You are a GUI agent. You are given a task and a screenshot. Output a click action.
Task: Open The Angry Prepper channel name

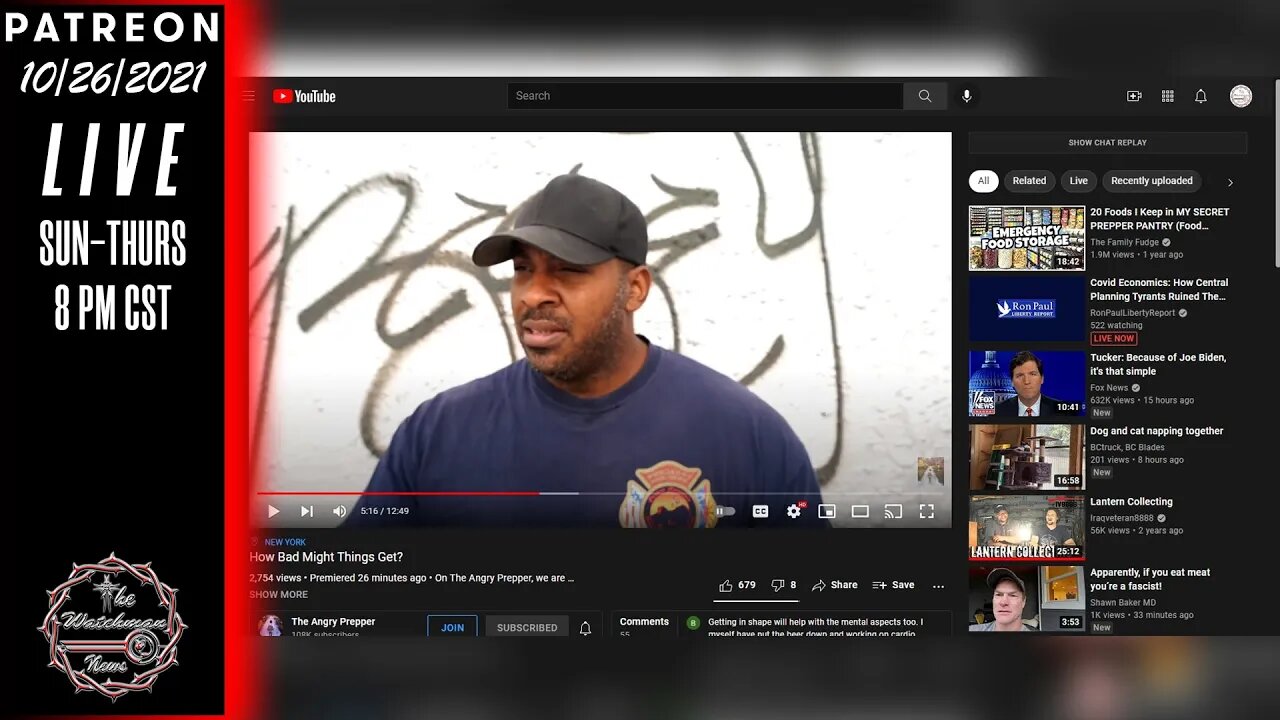pyautogui.click(x=333, y=622)
